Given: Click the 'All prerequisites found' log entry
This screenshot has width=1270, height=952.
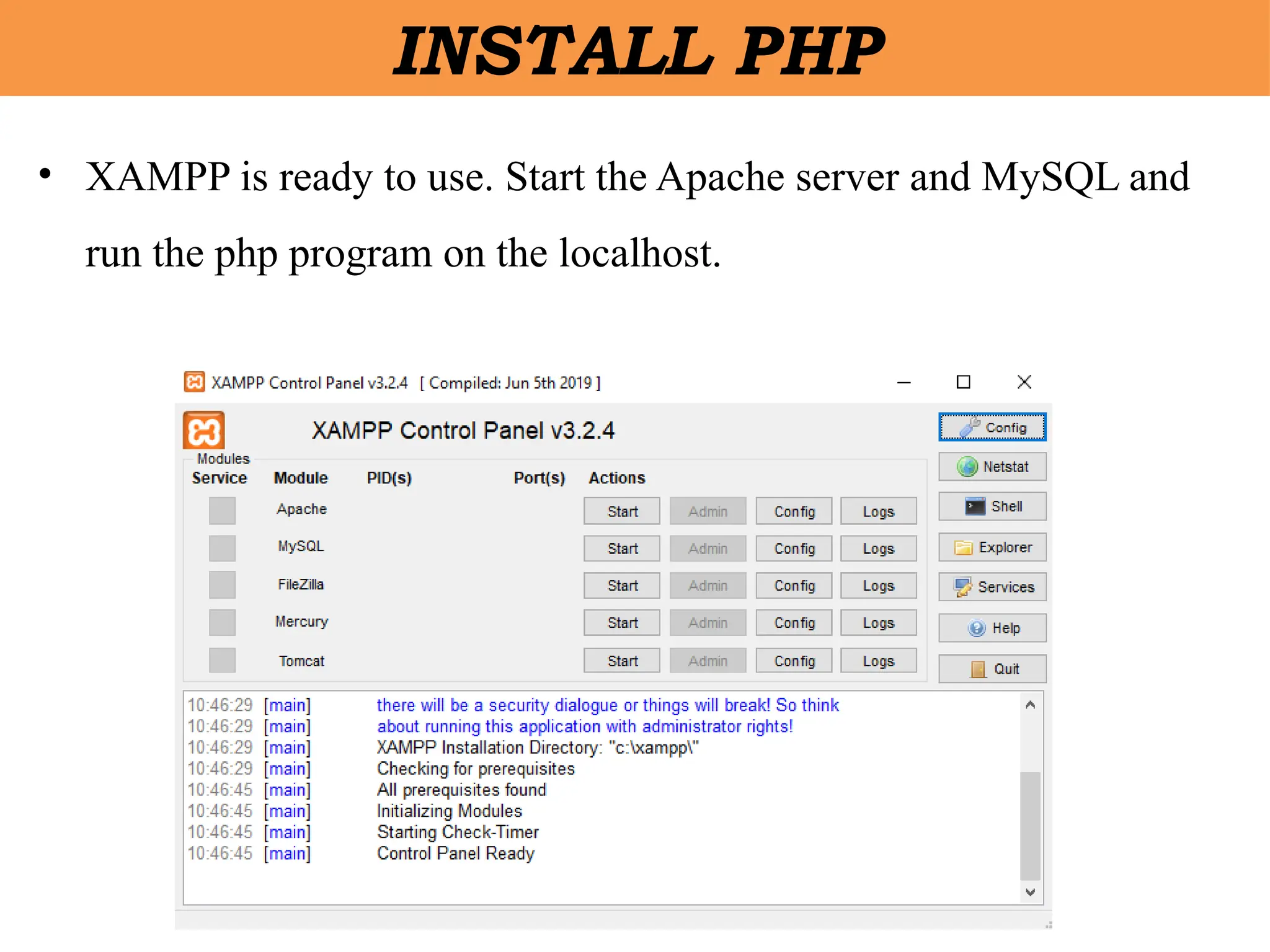Looking at the screenshot, I should pos(461,790).
